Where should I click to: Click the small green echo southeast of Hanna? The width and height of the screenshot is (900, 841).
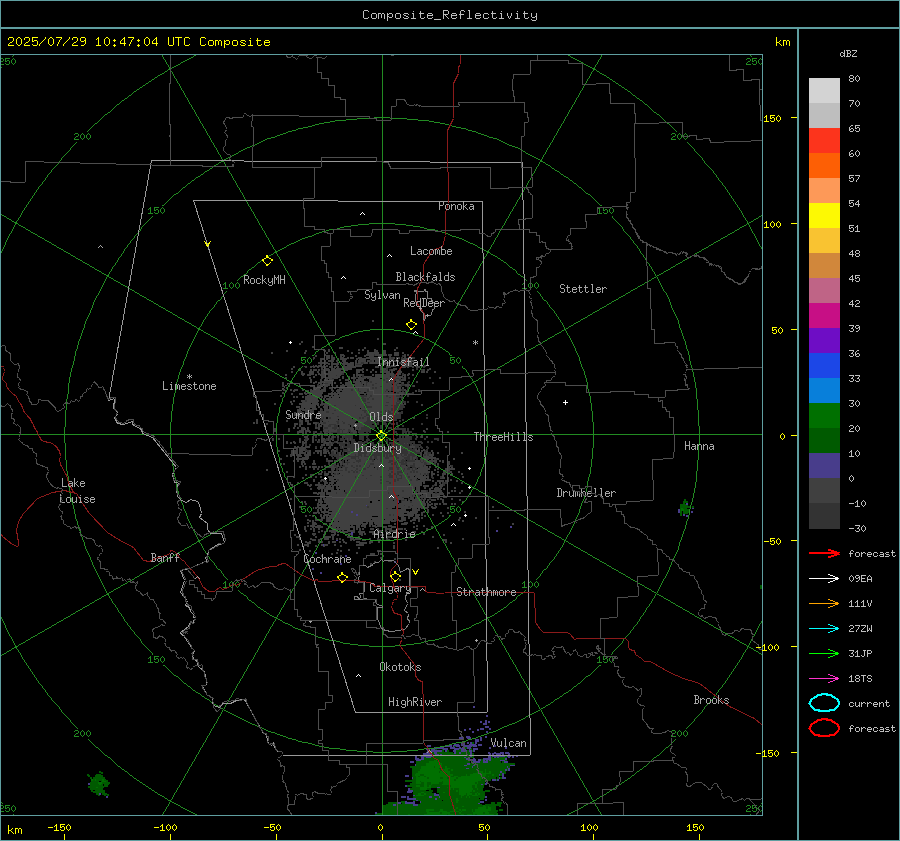tap(685, 508)
